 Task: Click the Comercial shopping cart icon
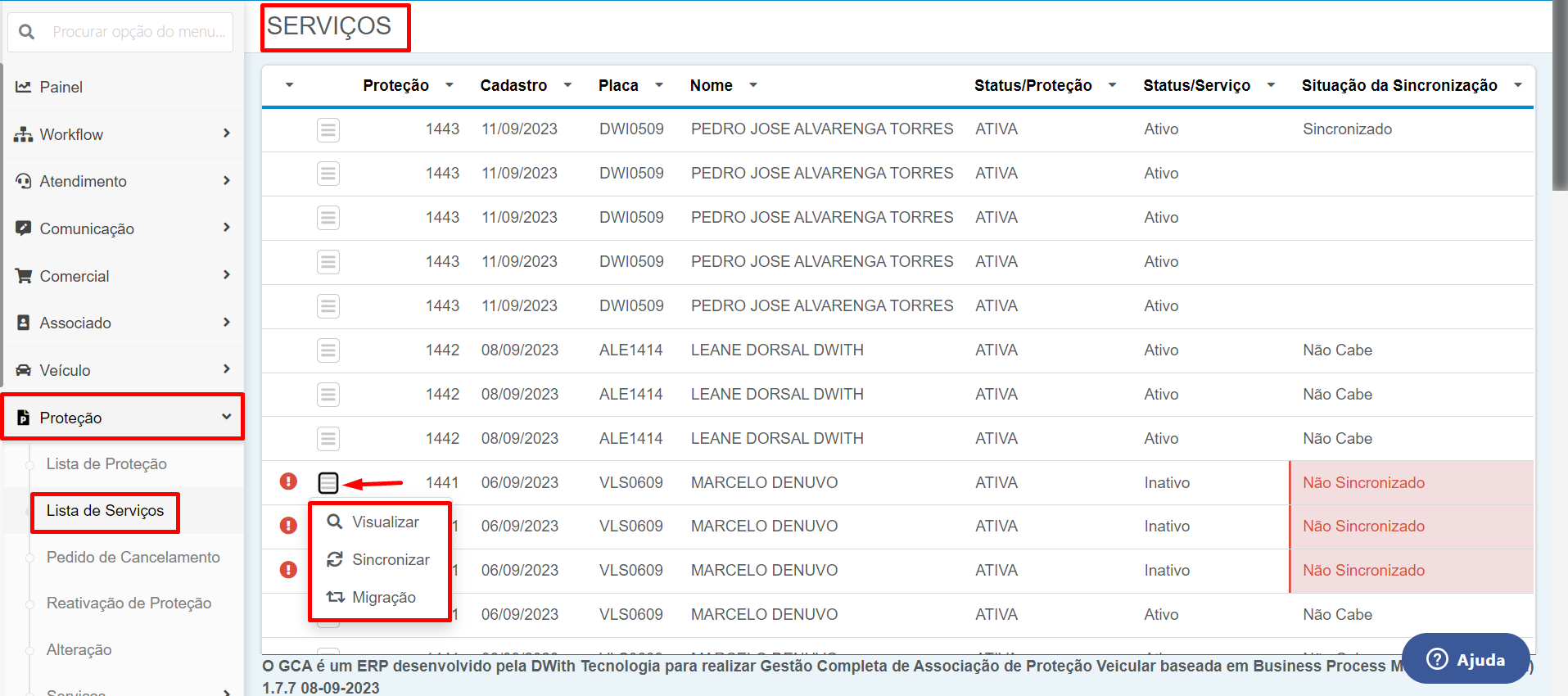[23, 276]
